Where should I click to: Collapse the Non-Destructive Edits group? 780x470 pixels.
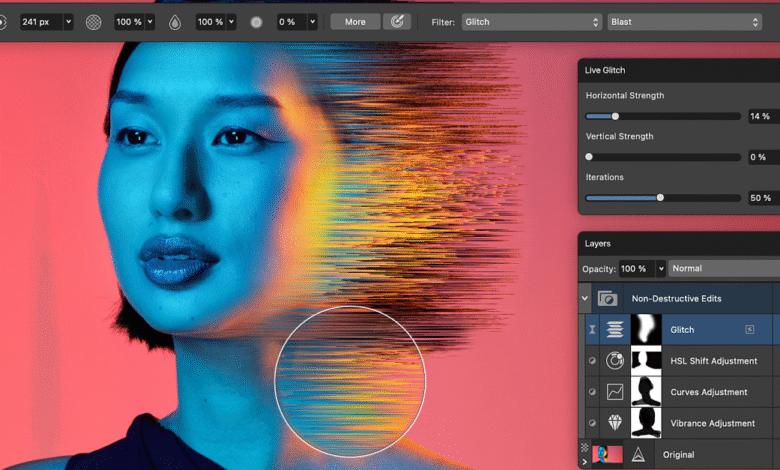click(x=585, y=298)
